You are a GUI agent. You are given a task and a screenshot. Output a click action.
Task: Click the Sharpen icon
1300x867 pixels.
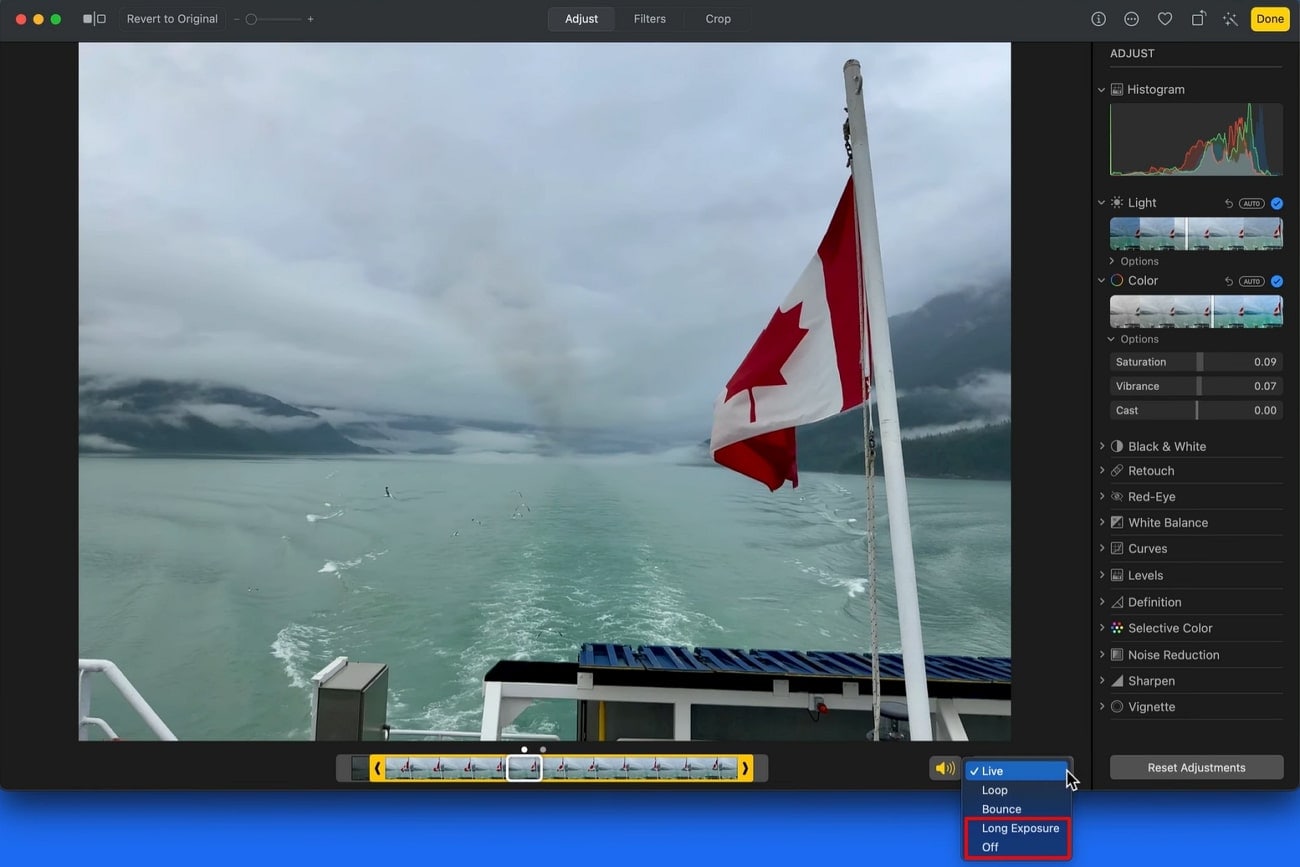pos(1117,680)
